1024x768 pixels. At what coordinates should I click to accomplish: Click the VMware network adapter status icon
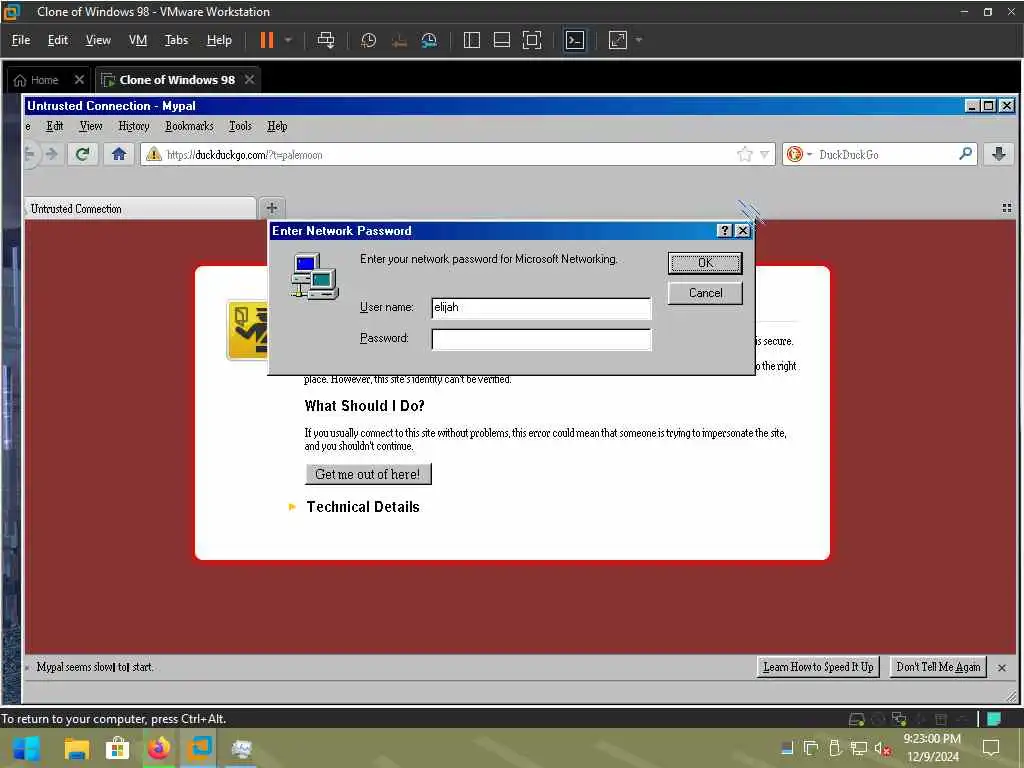[899, 719]
